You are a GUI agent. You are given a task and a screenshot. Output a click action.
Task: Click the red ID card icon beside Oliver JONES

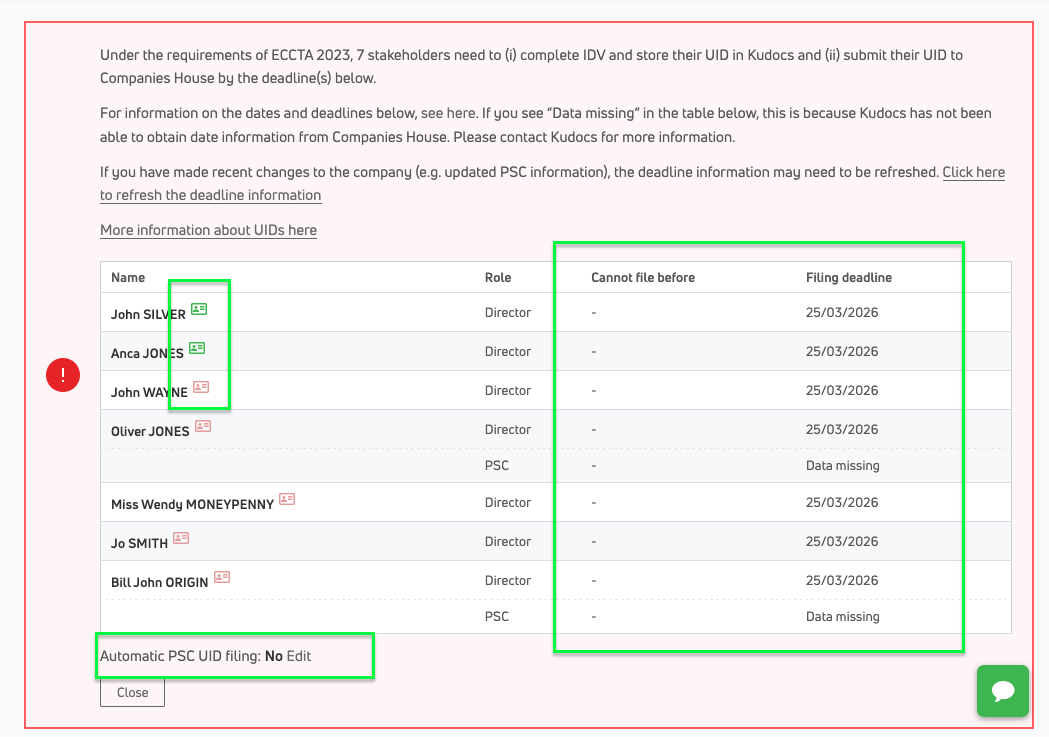[x=203, y=426]
